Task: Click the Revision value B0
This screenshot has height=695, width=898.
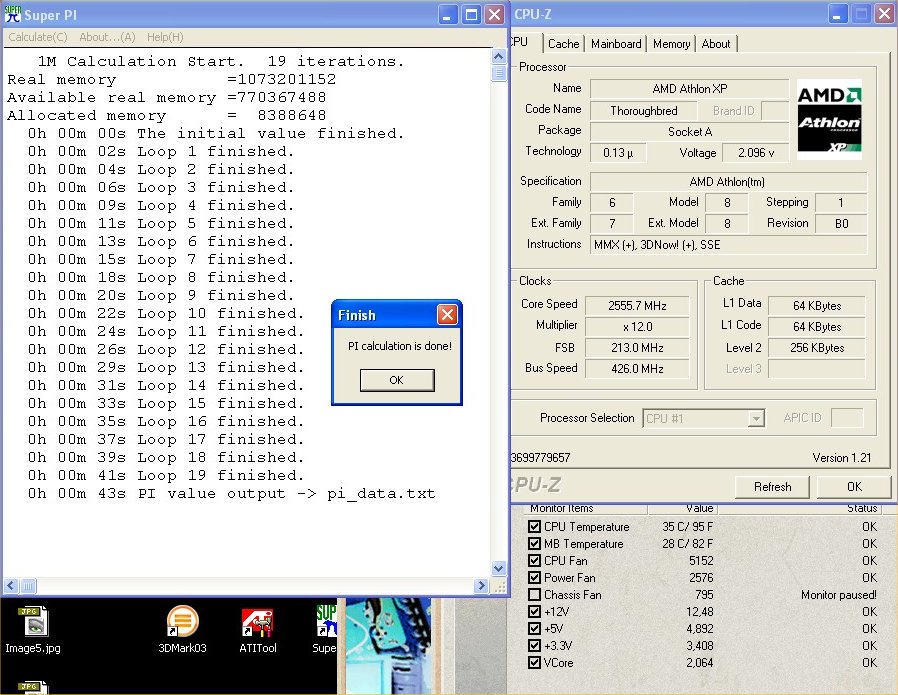Action: [841, 223]
